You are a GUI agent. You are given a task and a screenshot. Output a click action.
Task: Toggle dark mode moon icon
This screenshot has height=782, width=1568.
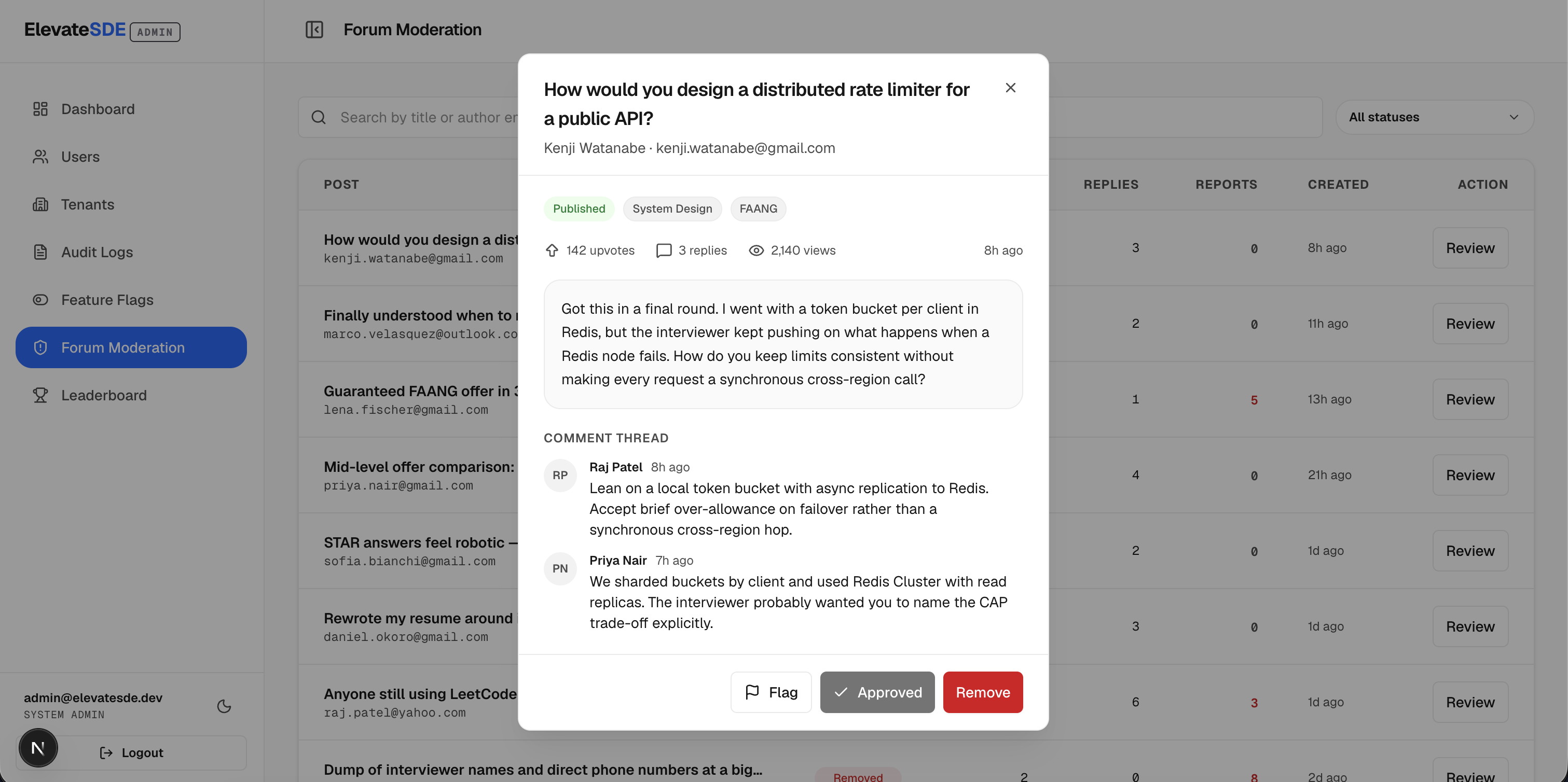point(224,706)
